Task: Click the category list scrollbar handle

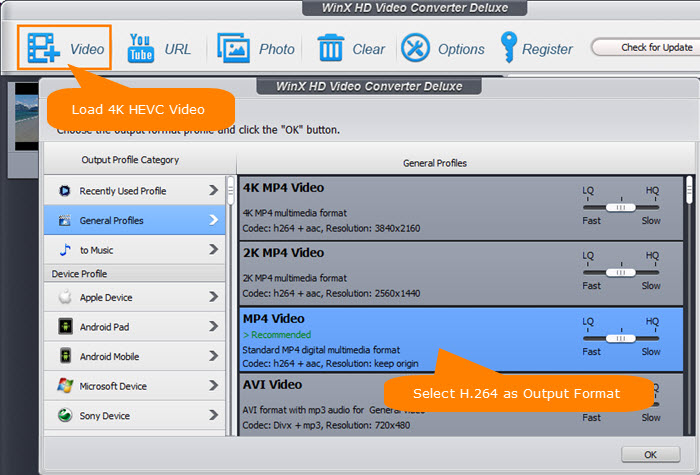Action: [x=231, y=191]
